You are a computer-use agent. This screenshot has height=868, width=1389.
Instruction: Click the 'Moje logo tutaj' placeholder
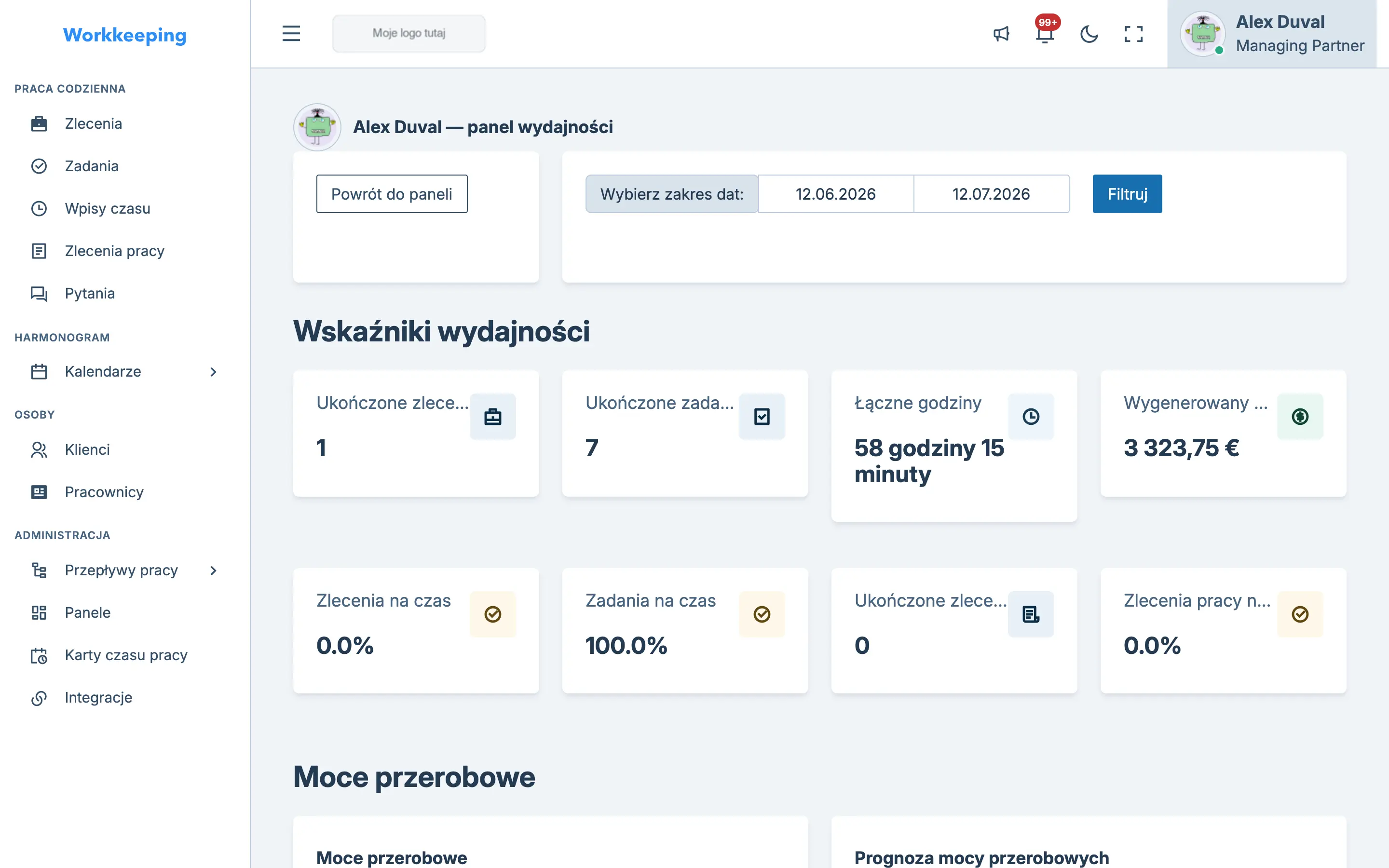click(x=409, y=33)
